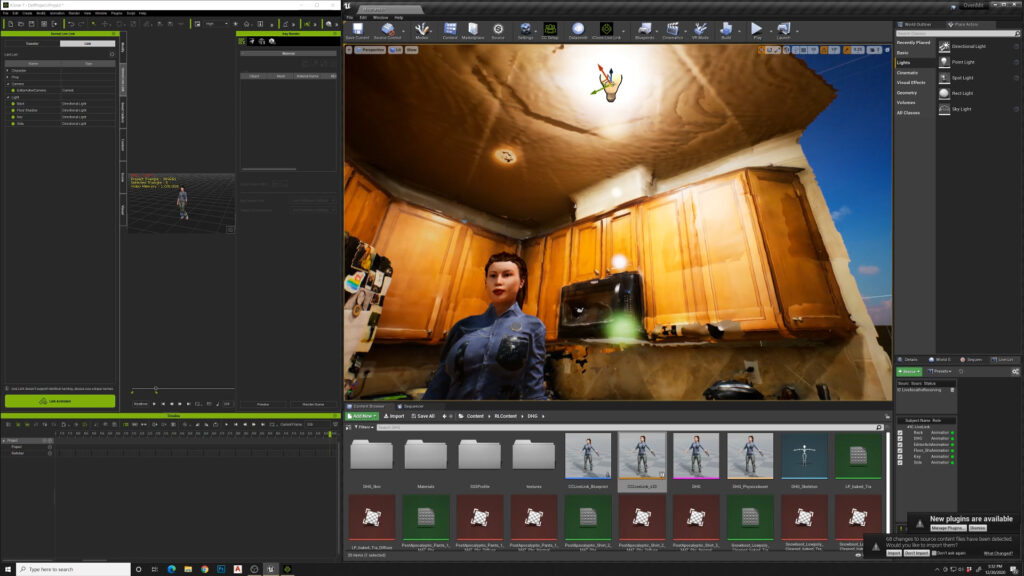
Task: Open the Windows Start menu
Action: [8, 569]
